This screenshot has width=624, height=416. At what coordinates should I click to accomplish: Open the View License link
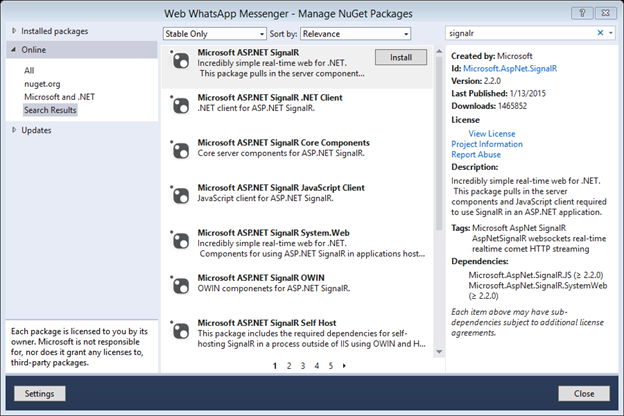491,134
